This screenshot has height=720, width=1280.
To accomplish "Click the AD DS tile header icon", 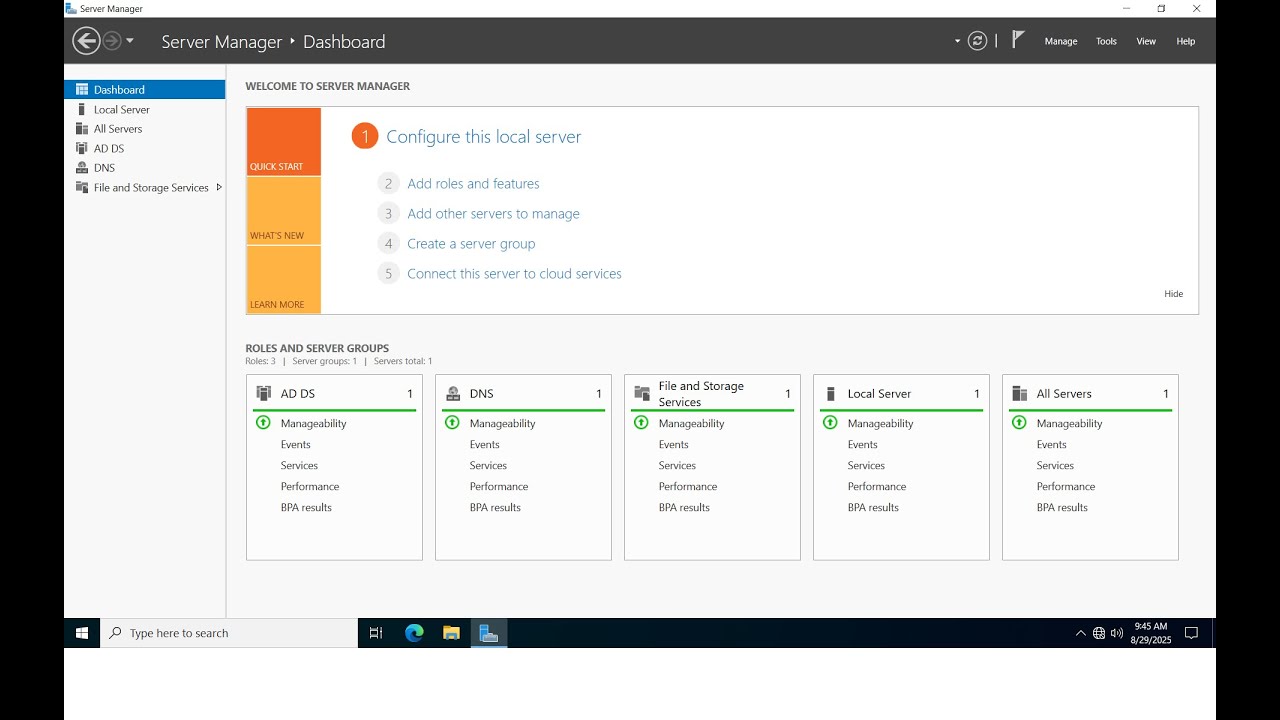I will pos(264,393).
